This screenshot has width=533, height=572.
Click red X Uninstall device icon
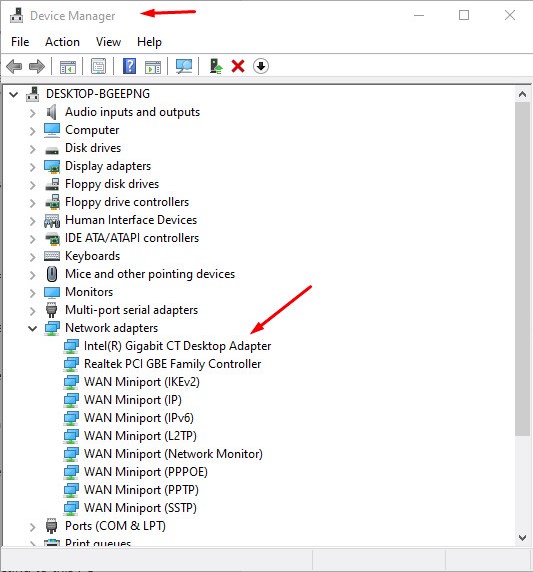pyautogui.click(x=238, y=66)
